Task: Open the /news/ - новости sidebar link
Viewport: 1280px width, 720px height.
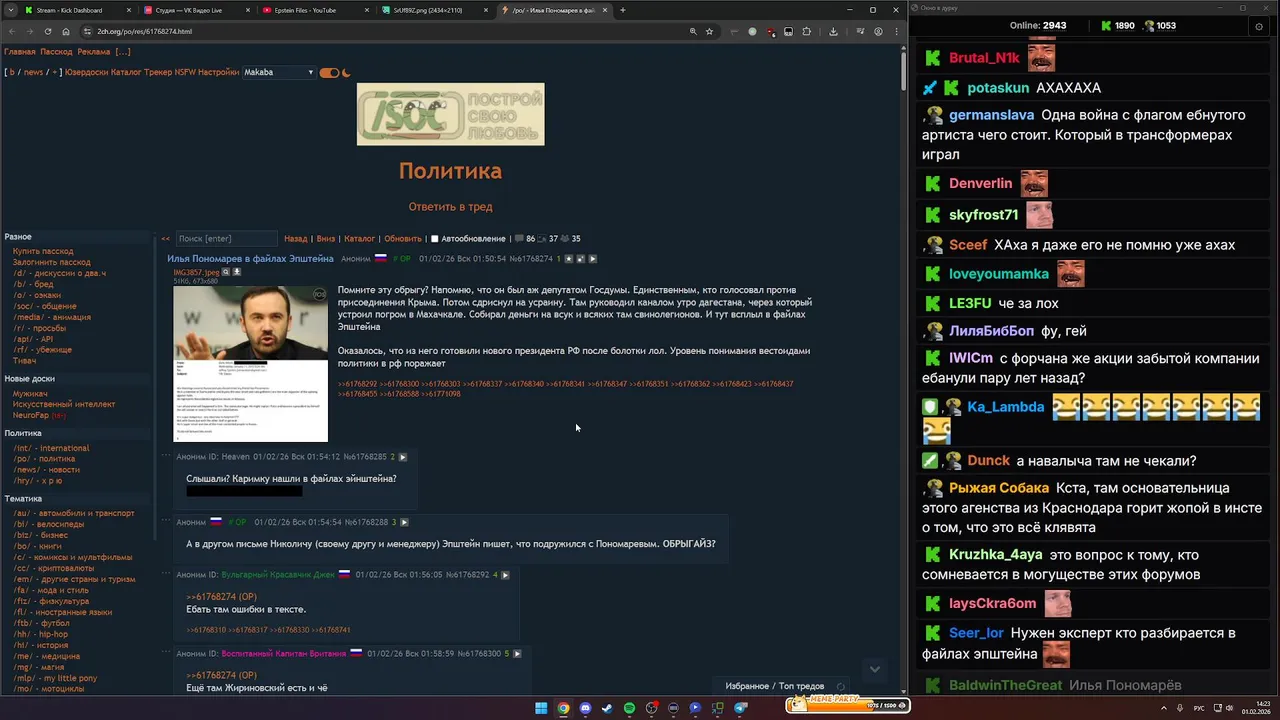Action: (x=46, y=470)
